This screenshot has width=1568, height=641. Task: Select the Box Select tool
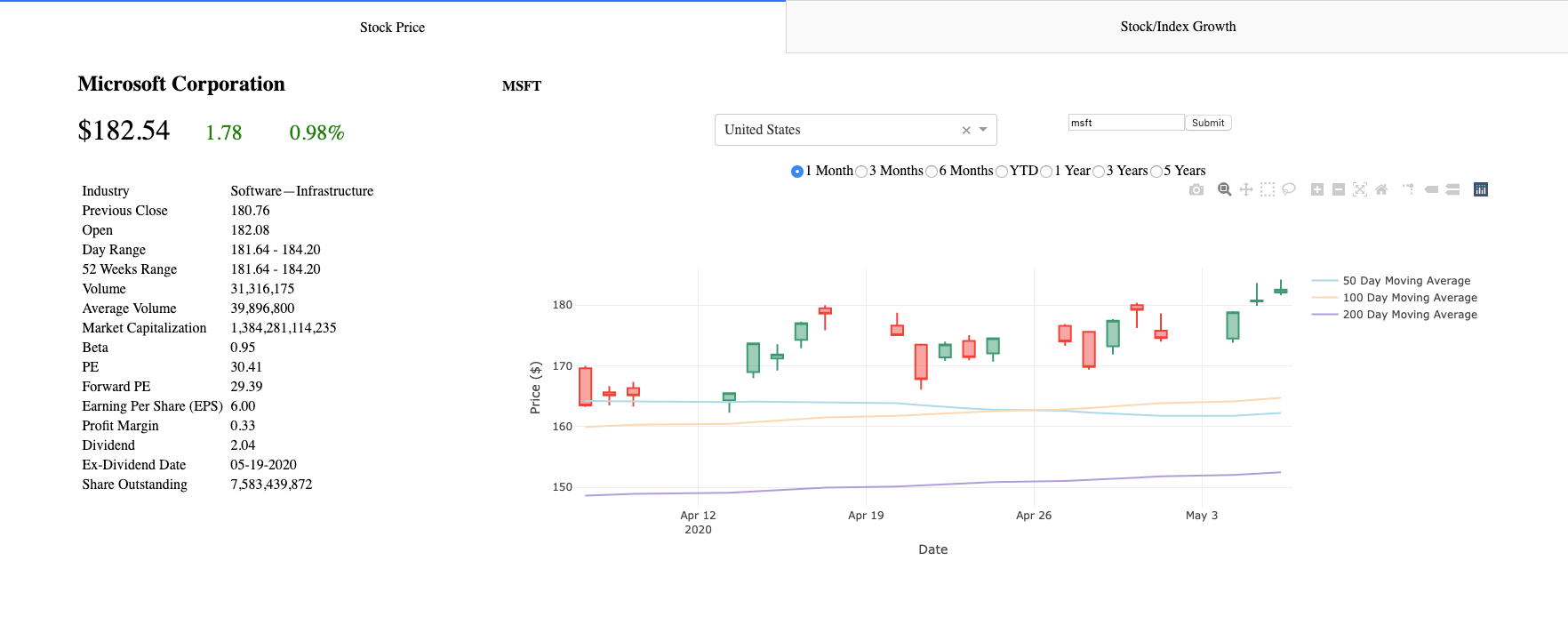[x=1268, y=189]
